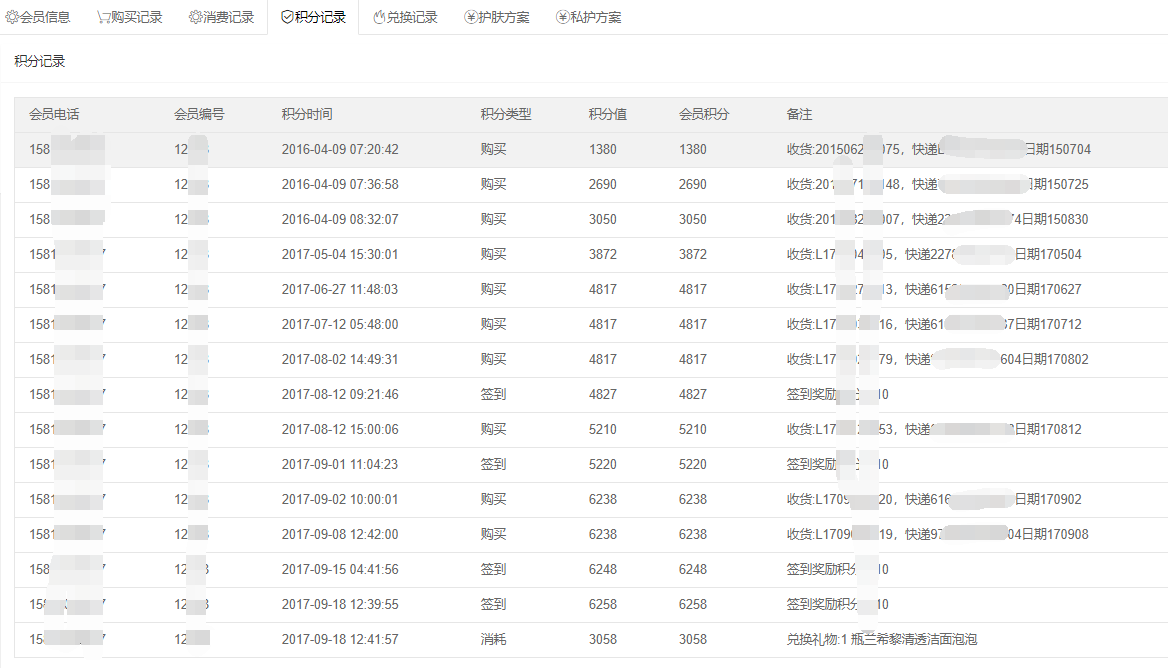
Task: Select the time 2017-09-15 04:41:56
Action: click(x=340, y=570)
